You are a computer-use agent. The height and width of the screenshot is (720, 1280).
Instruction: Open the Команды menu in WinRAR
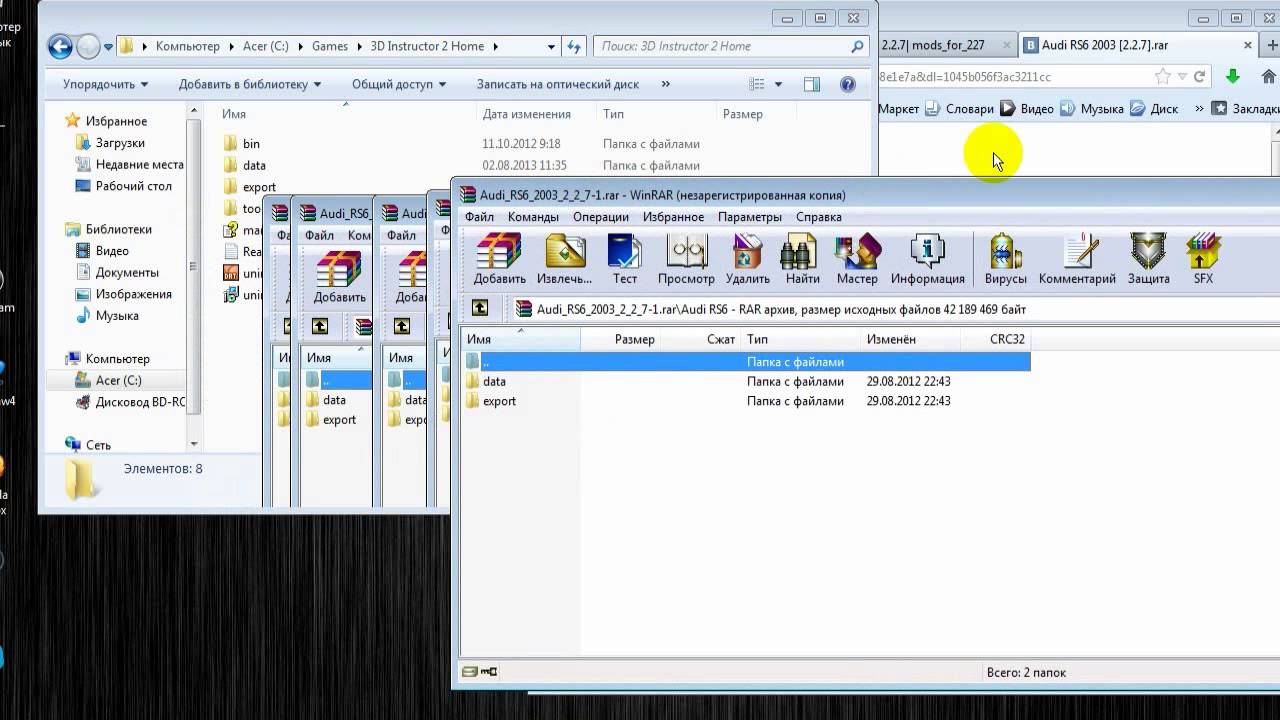click(533, 217)
